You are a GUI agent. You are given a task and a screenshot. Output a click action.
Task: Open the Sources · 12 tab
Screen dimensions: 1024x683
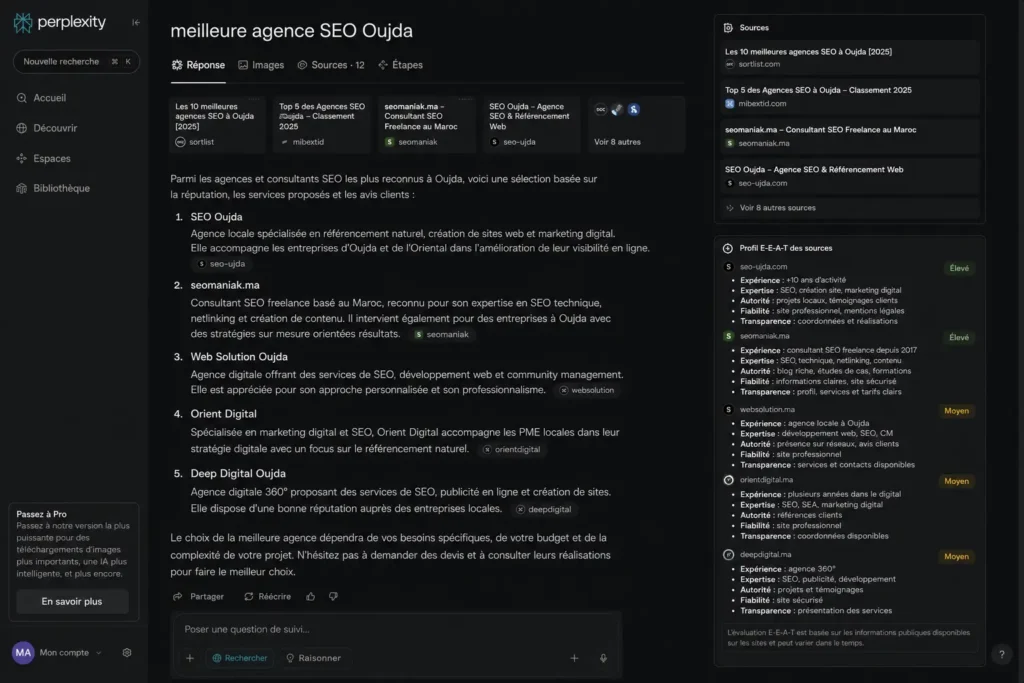331,65
